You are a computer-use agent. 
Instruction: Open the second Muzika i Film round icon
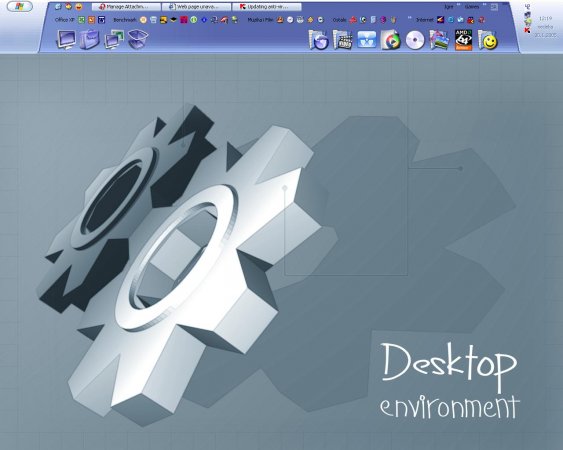(x=290, y=20)
